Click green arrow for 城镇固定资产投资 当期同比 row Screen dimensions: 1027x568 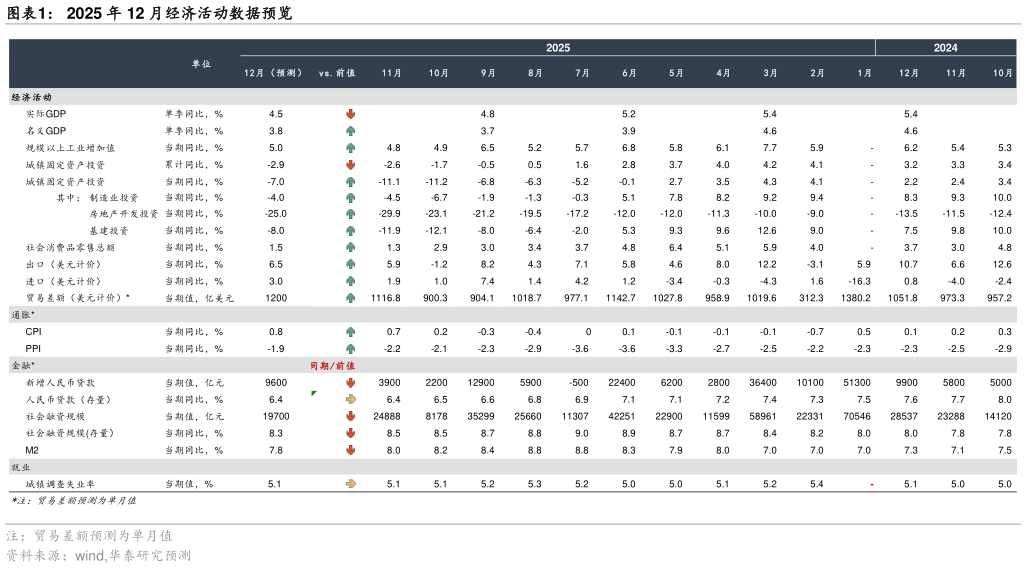(x=350, y=181)
